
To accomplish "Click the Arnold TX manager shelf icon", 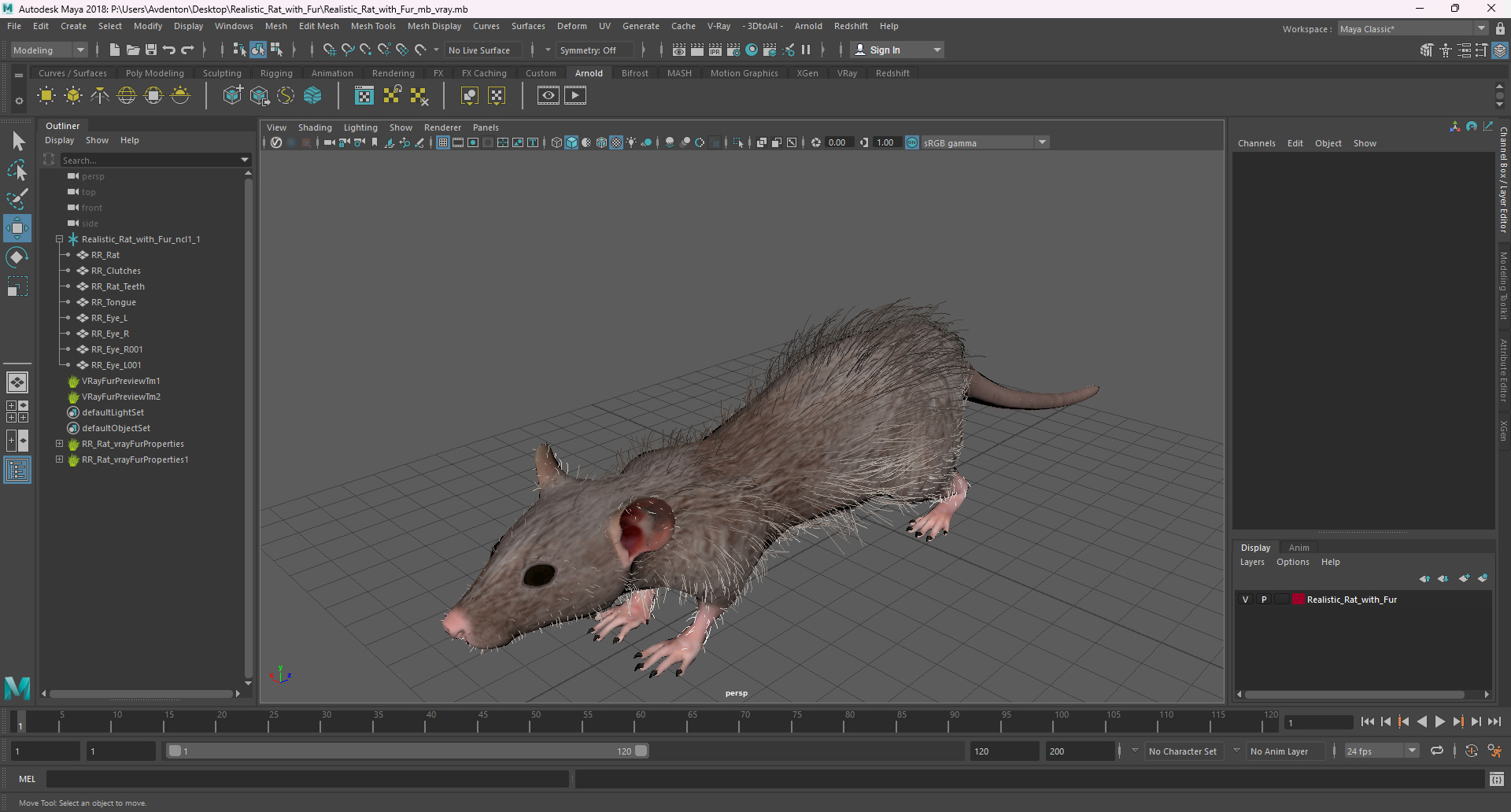I will (364, 96).
